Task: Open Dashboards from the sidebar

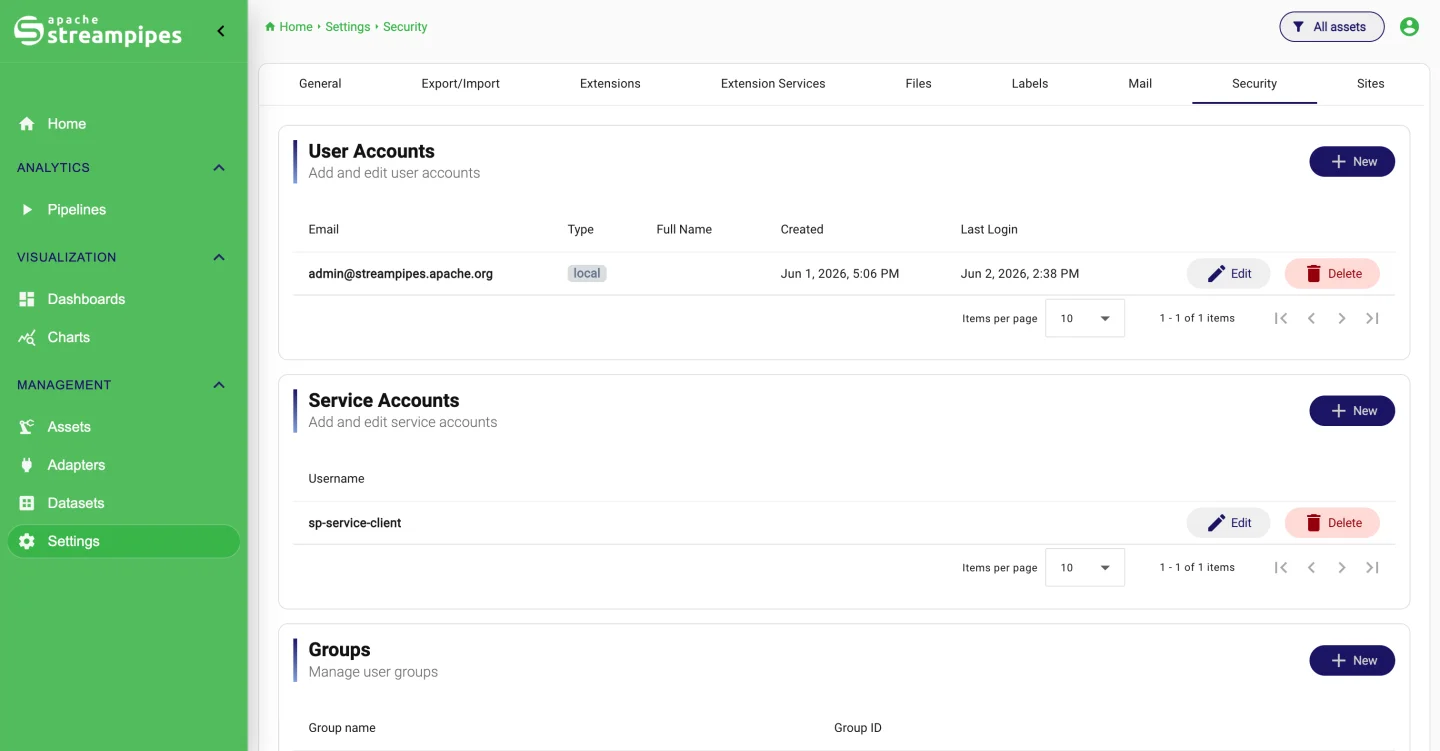Action: coord(123,299)
